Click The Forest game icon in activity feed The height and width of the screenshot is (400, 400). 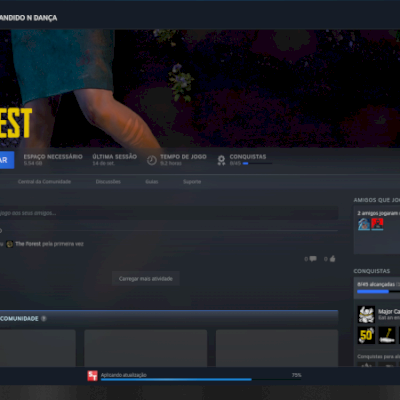(x=10, y=244)
